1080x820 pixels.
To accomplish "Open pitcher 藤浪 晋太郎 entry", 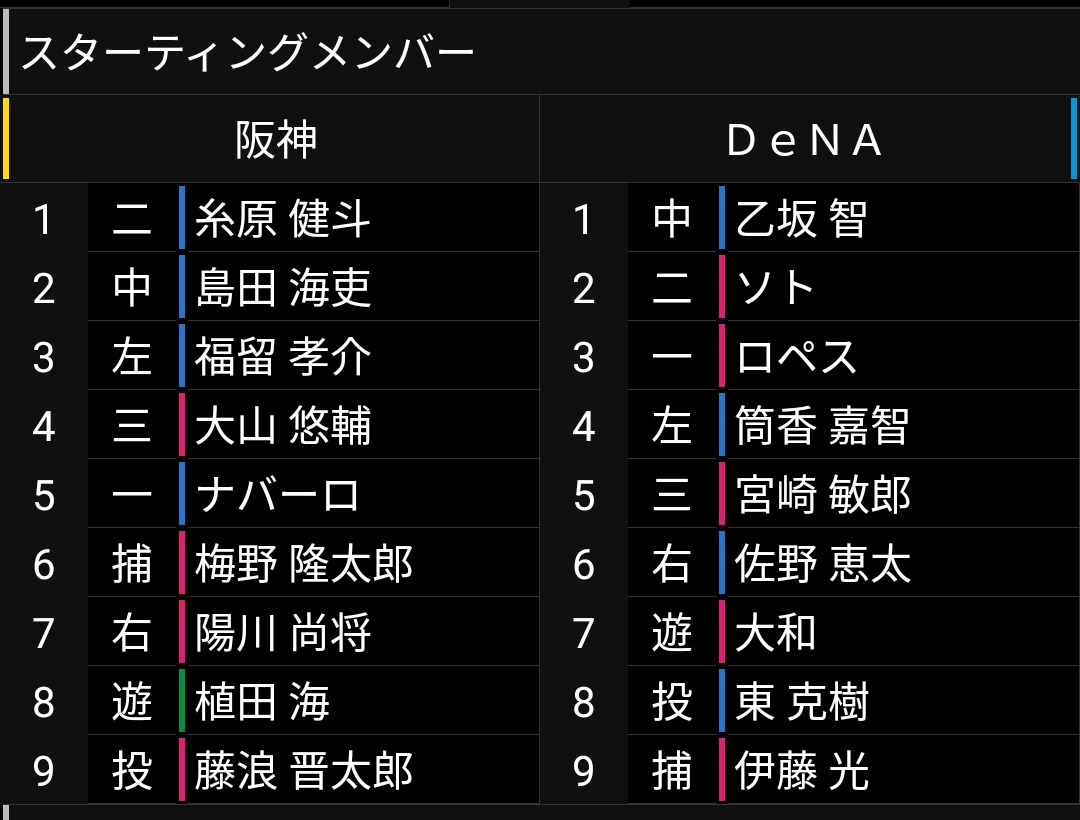I will 304,771.
